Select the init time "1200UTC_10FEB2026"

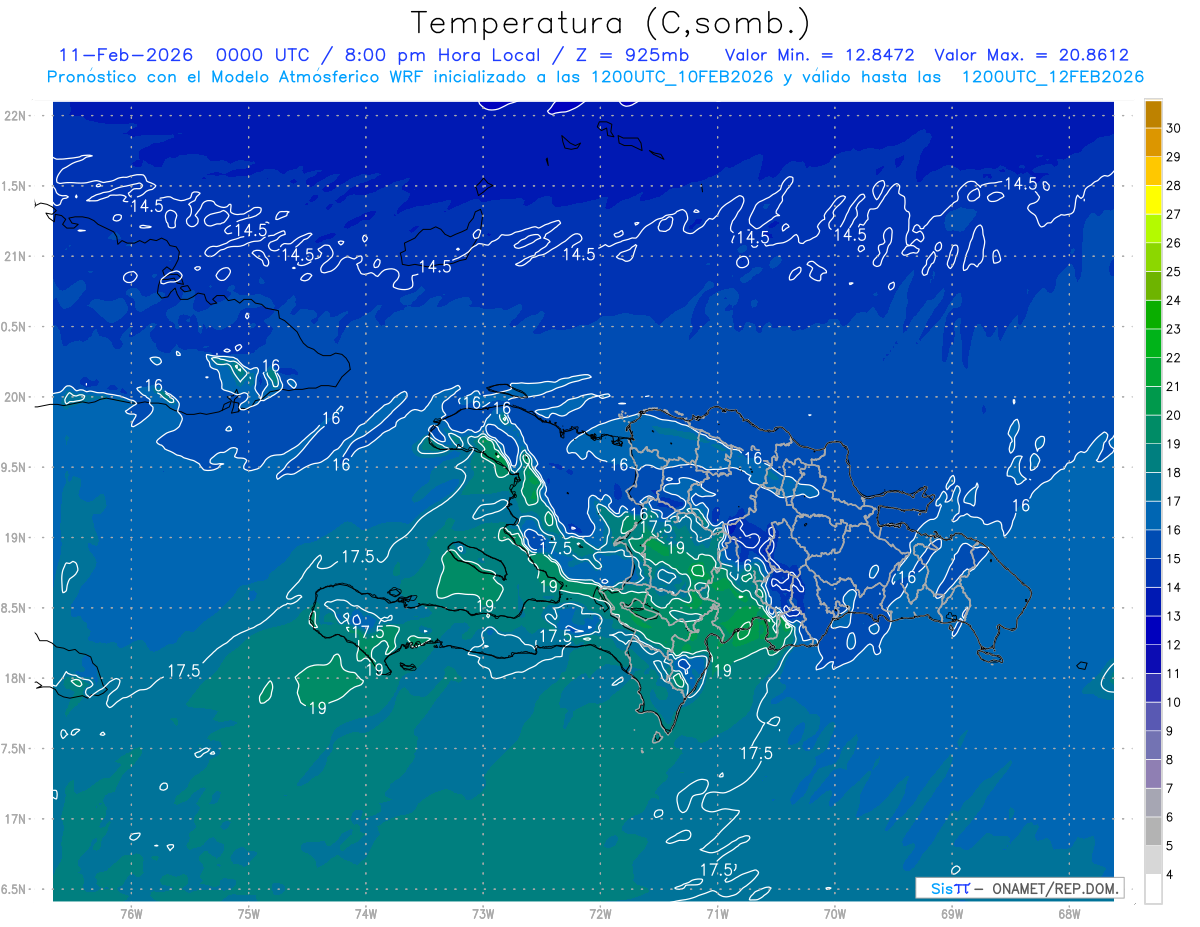coord(682,77)
